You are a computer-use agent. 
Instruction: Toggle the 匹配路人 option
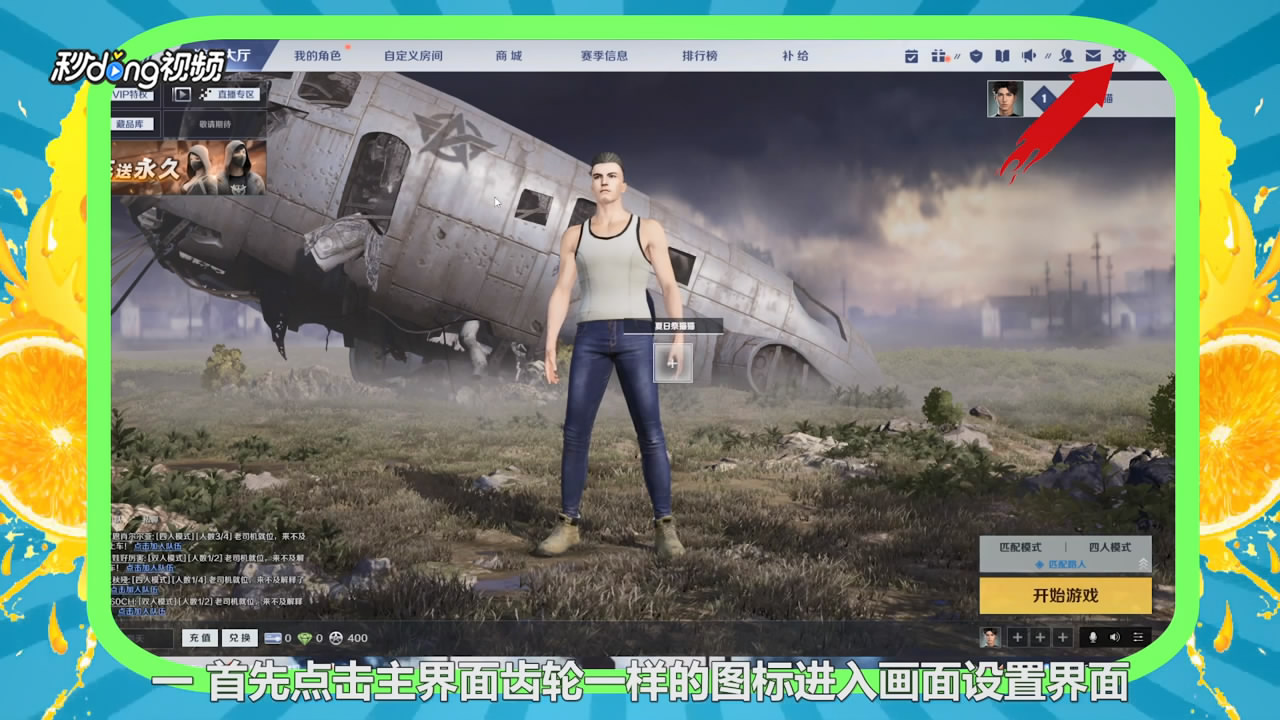(x=1060, y=565)
